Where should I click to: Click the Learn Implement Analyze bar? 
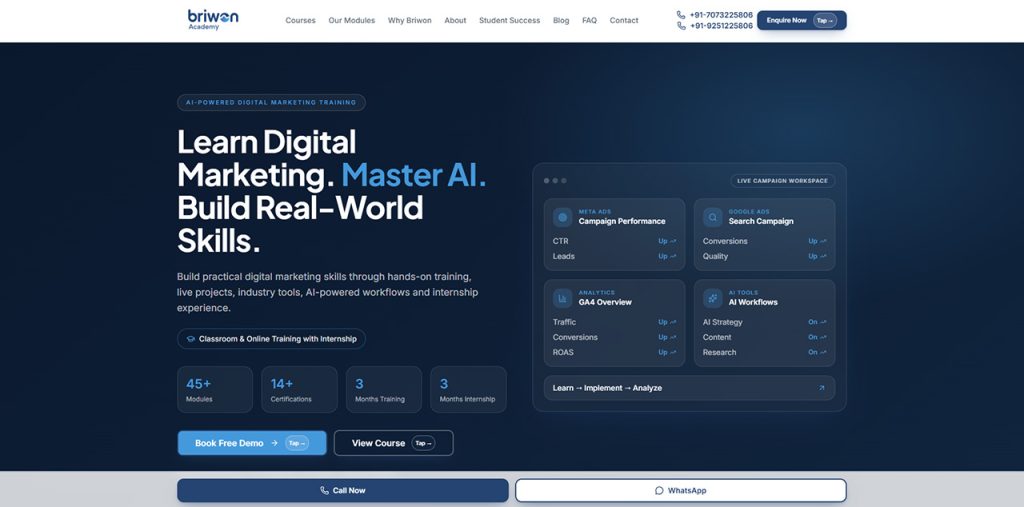689,388
